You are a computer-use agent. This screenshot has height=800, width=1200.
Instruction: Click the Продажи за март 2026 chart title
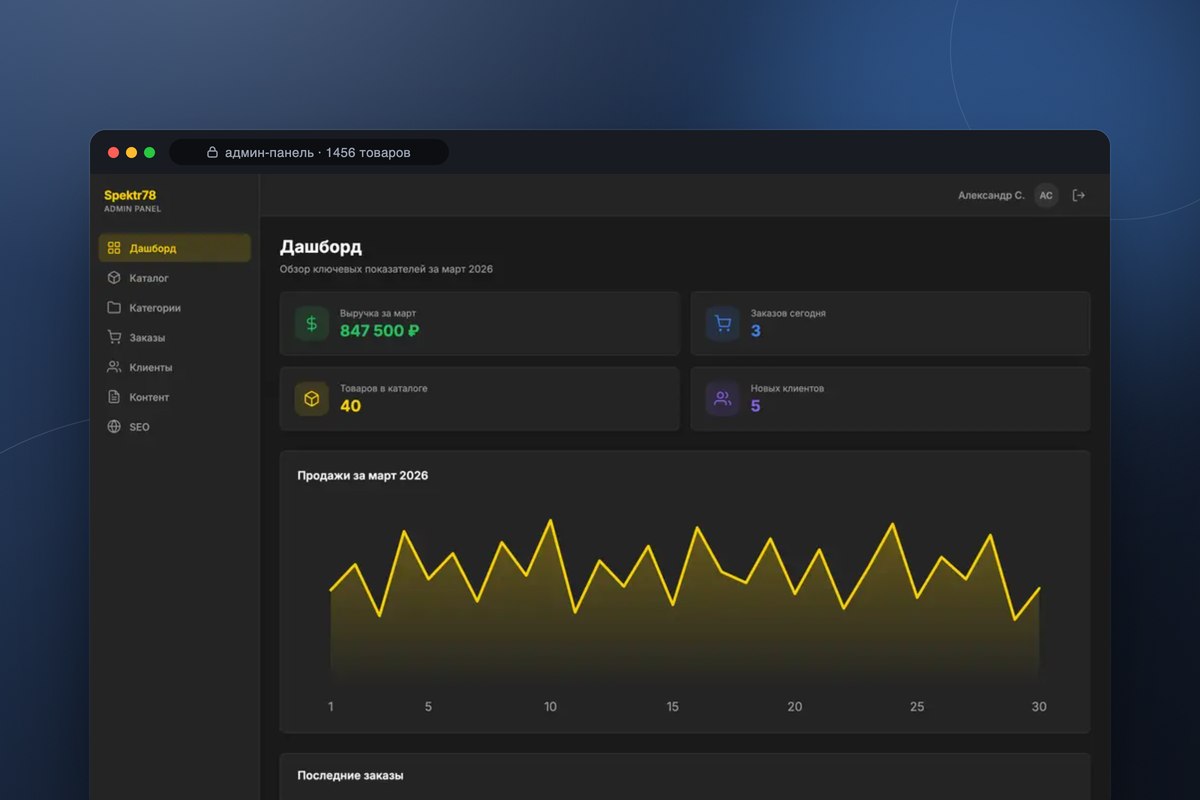363,476
